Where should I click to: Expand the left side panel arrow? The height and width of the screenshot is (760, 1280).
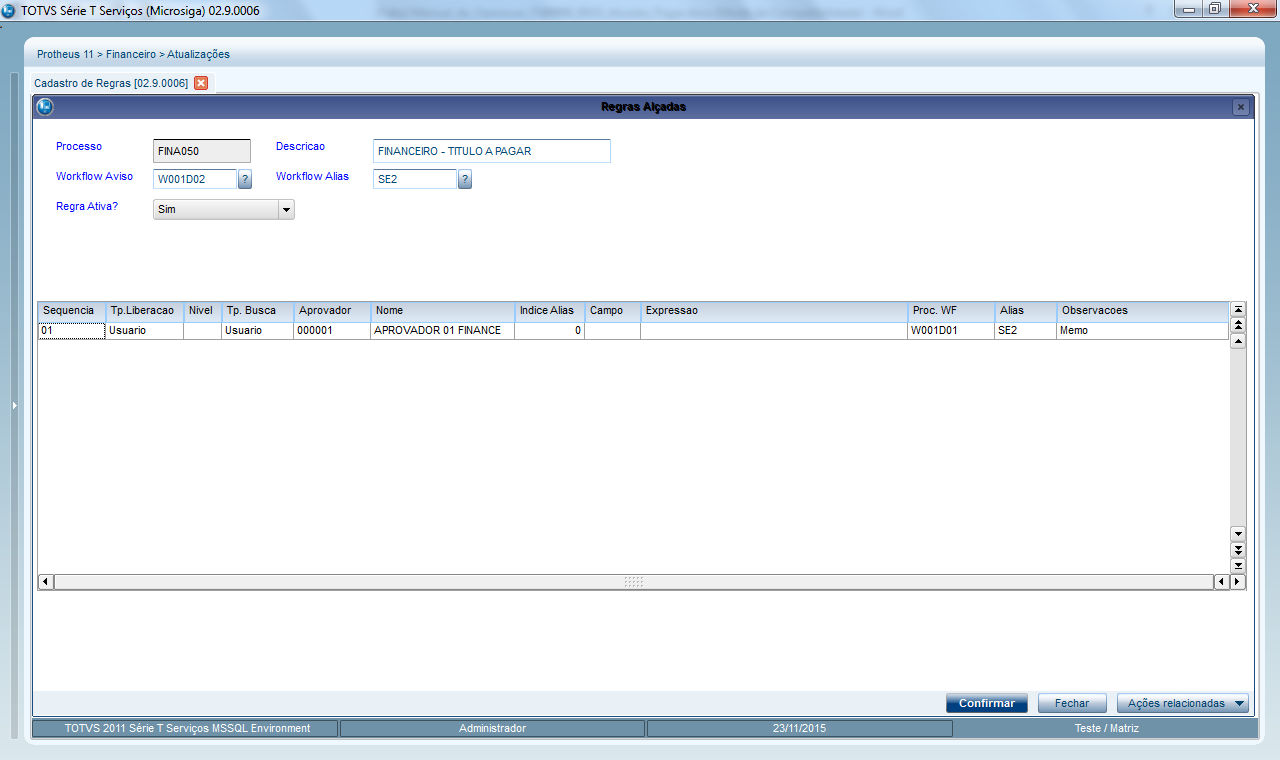pyautogui.click(x=14, y=405)
